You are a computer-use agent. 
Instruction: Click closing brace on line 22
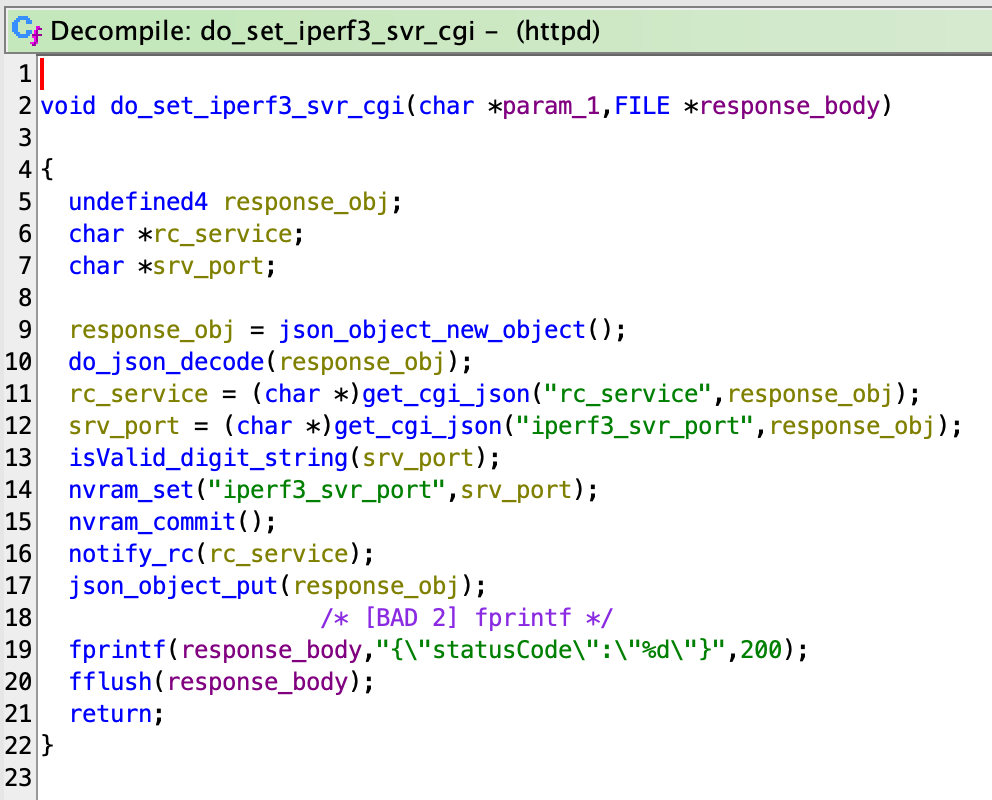47,746
